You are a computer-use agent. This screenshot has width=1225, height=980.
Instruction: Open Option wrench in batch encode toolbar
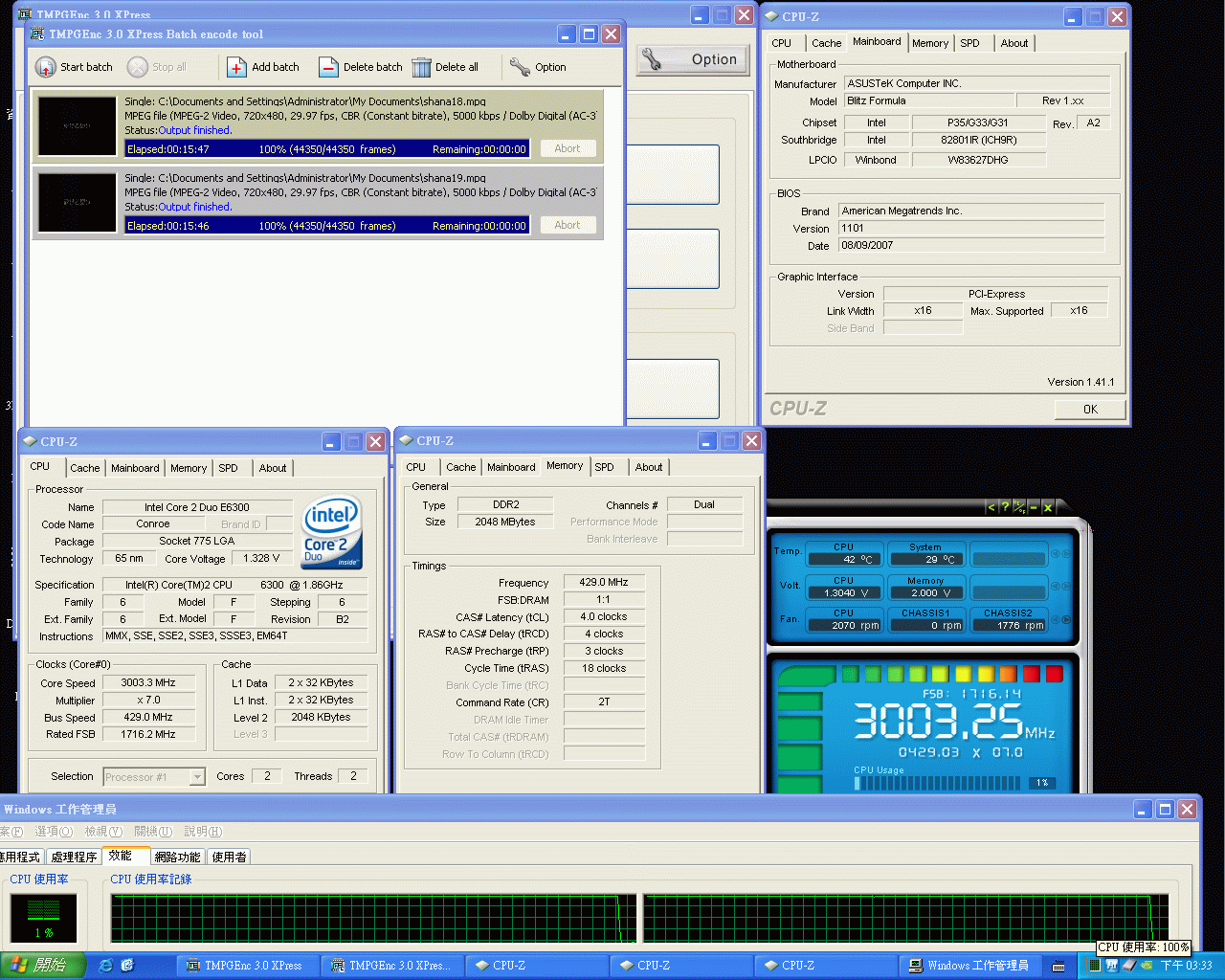tap(520, 67)
